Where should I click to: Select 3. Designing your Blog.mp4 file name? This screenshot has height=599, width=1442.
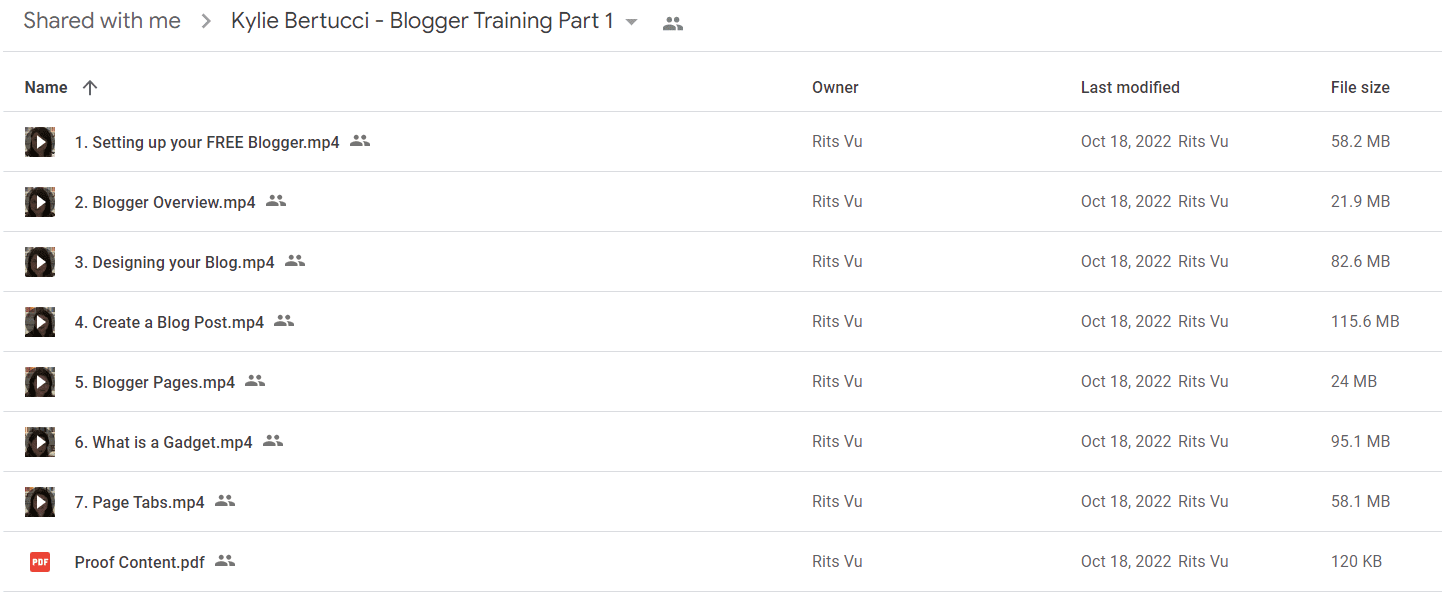click(175, 262)
